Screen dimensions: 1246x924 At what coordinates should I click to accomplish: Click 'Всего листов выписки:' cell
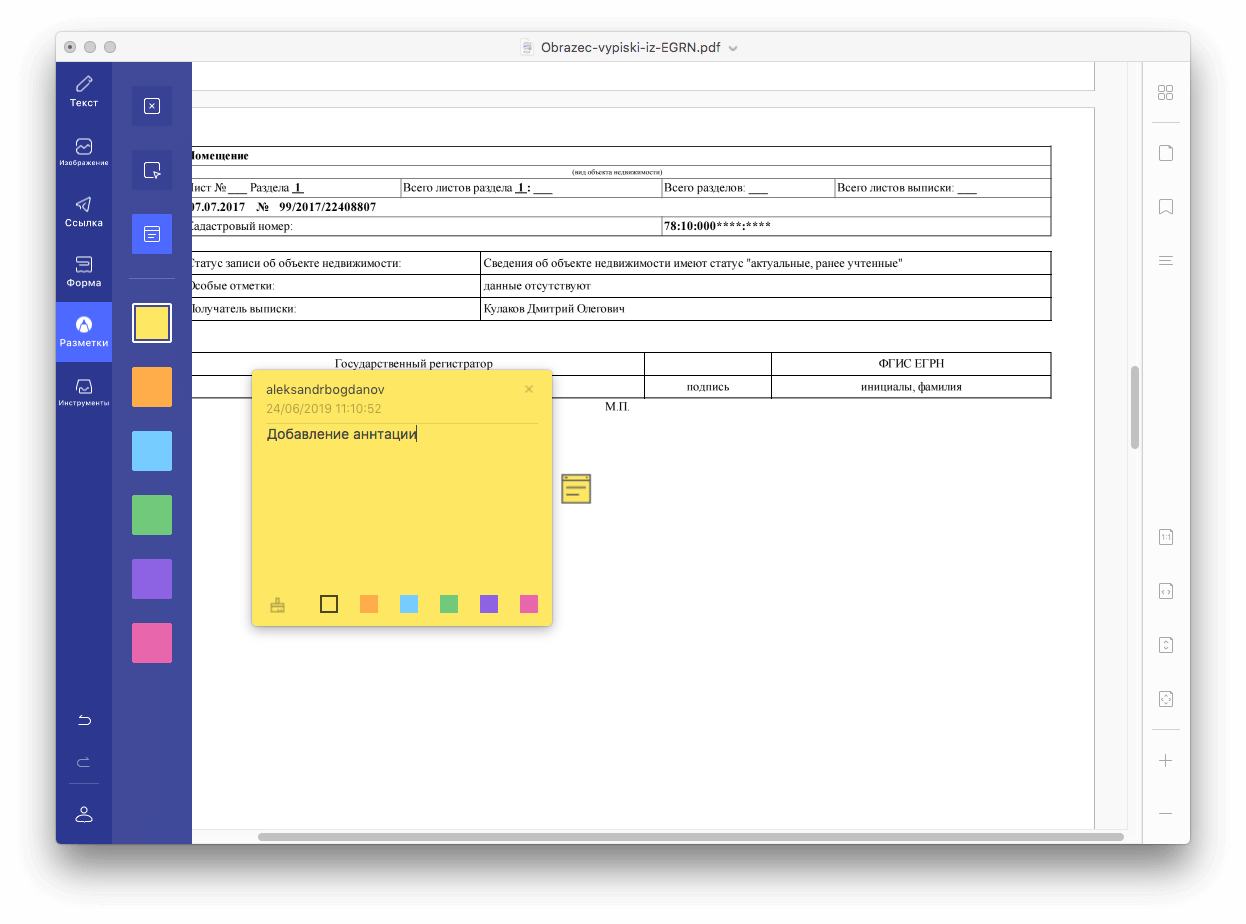pyautogui.click(x=942, y=187)
